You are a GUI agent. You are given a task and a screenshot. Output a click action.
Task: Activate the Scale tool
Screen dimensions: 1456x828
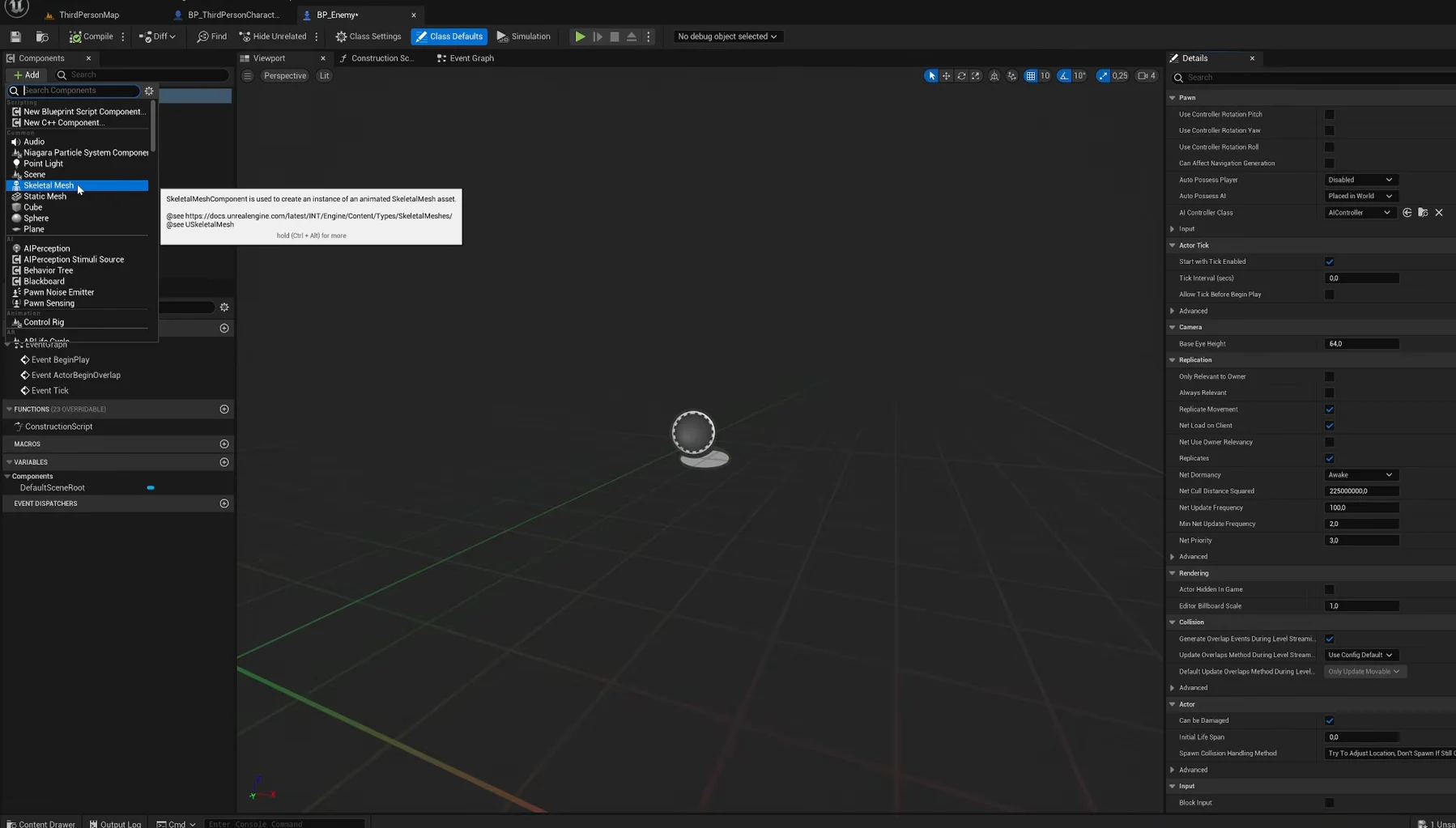tap(976, 76)
